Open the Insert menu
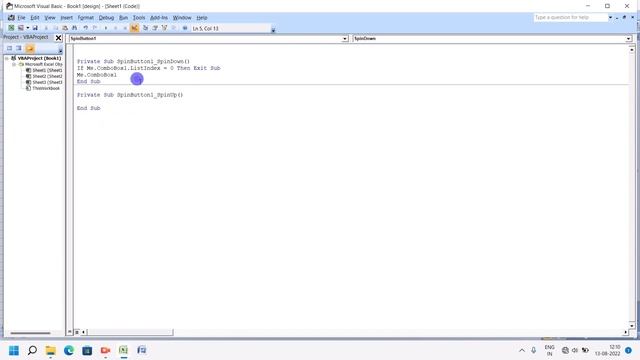The width and height of the screenshot is (640, 360). (67, 18)
